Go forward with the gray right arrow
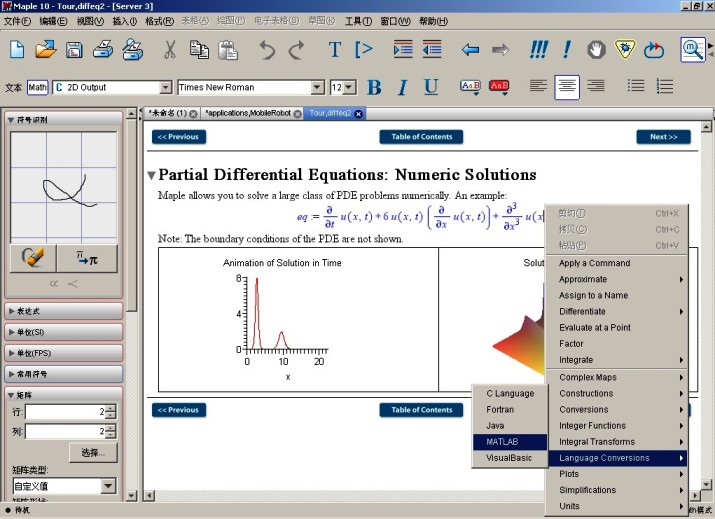This screenshot has height=519, width=715. 500,49
